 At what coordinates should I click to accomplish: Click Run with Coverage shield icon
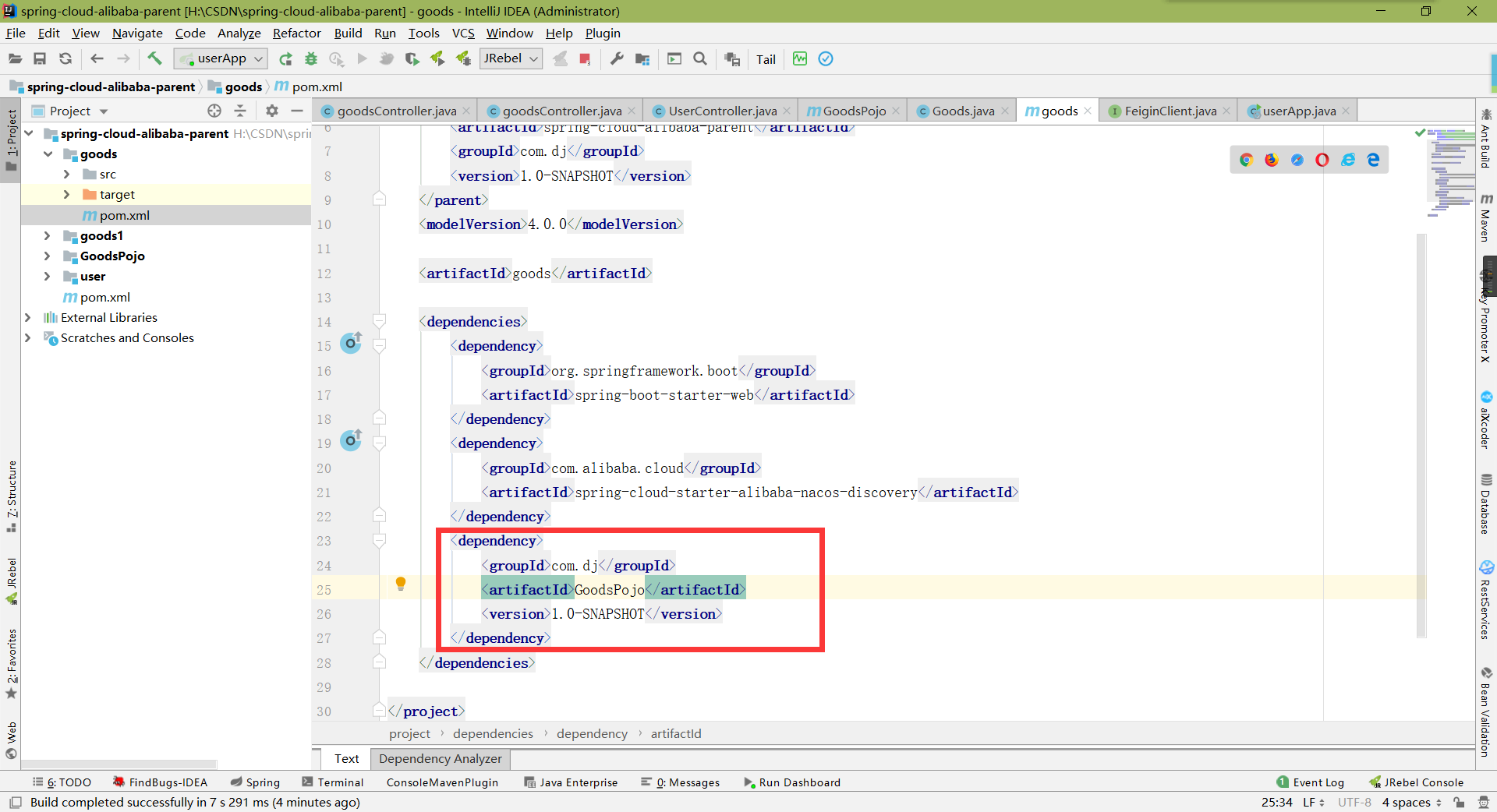pos(412,58)
